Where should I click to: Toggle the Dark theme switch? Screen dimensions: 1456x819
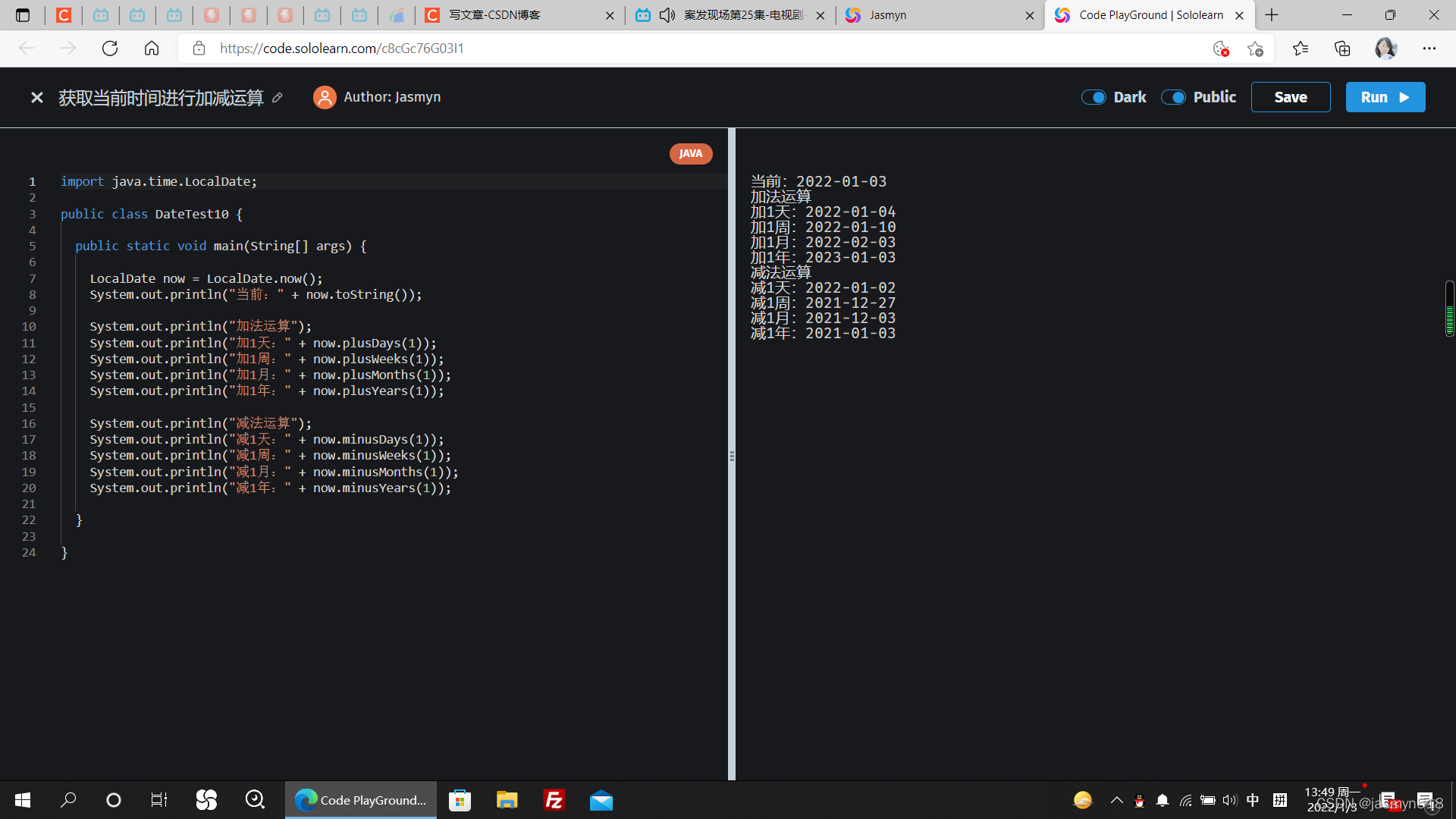[x=1094, y=97]
